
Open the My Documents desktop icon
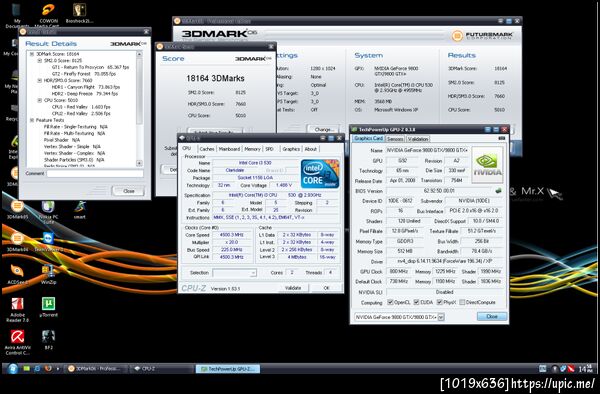tap(17, 15)
